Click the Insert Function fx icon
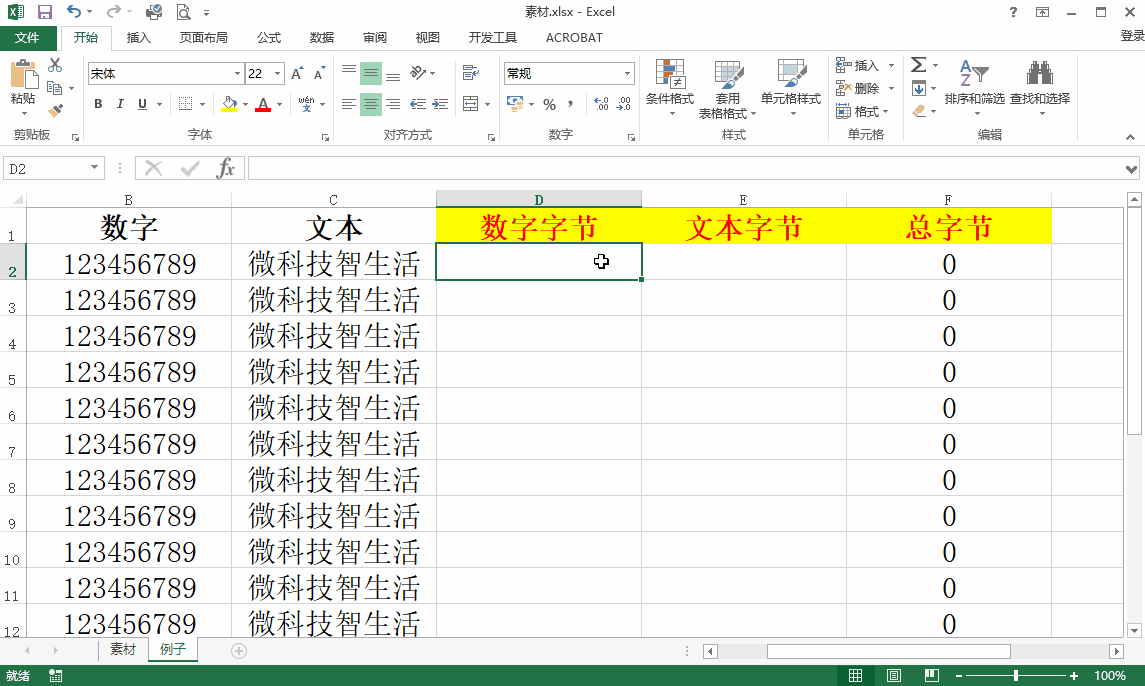 click(226, 169)
